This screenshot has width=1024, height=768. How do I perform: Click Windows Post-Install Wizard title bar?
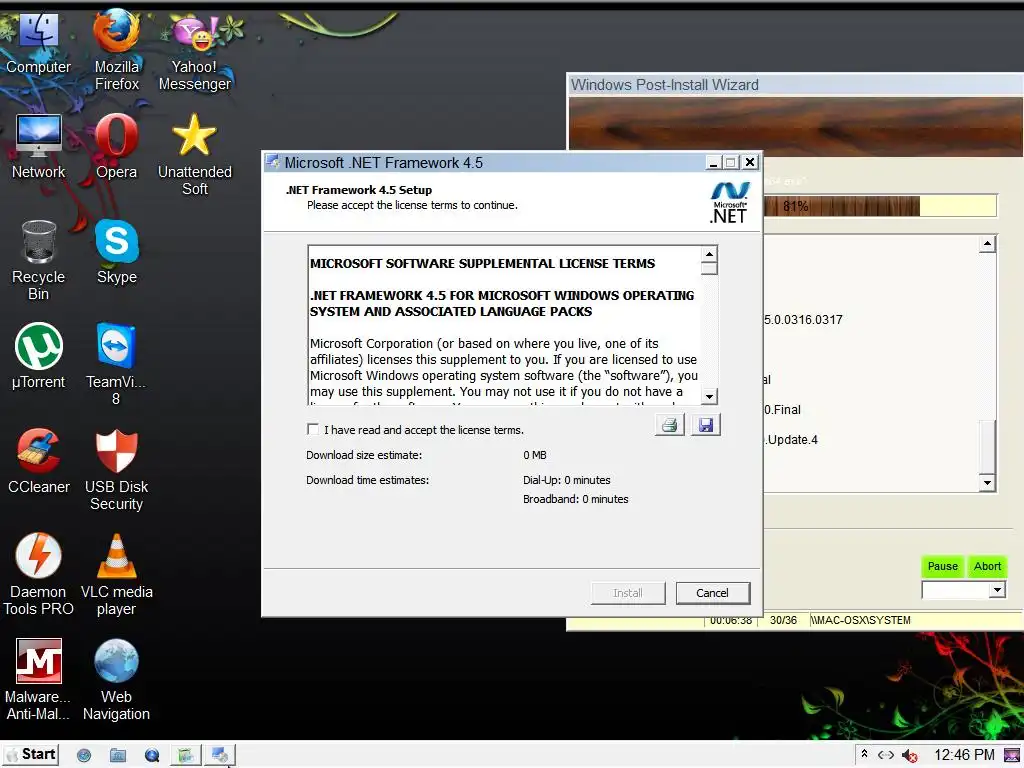pos(795,85)
